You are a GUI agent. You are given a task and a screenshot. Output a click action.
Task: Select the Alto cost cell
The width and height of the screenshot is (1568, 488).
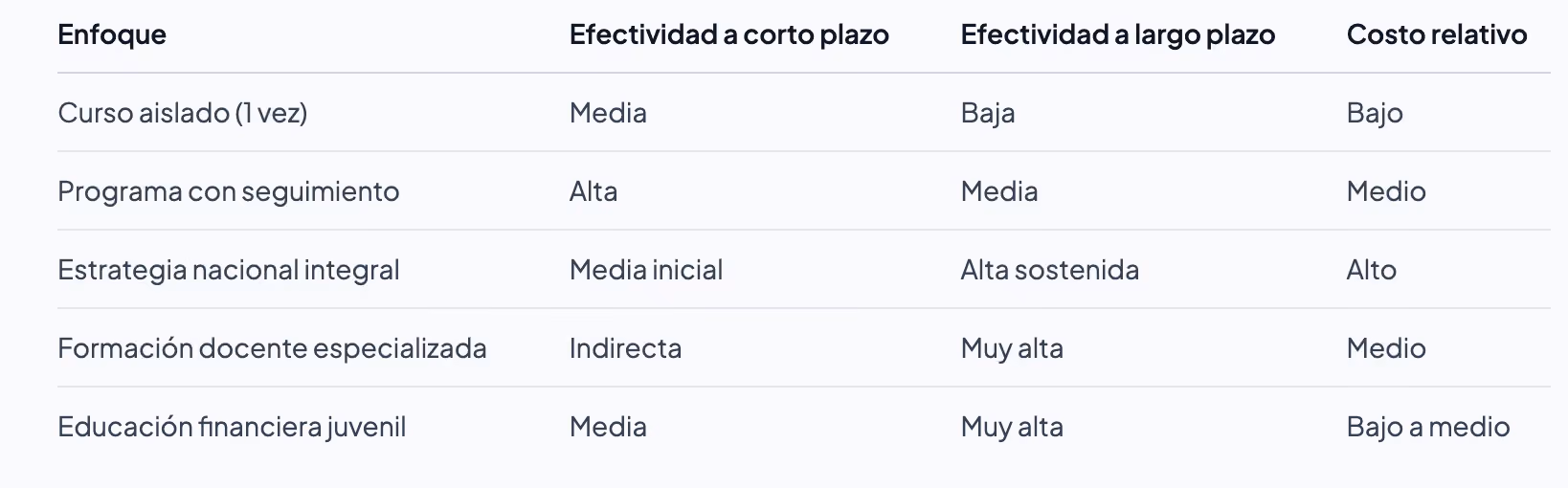(x=1372, y=270)
